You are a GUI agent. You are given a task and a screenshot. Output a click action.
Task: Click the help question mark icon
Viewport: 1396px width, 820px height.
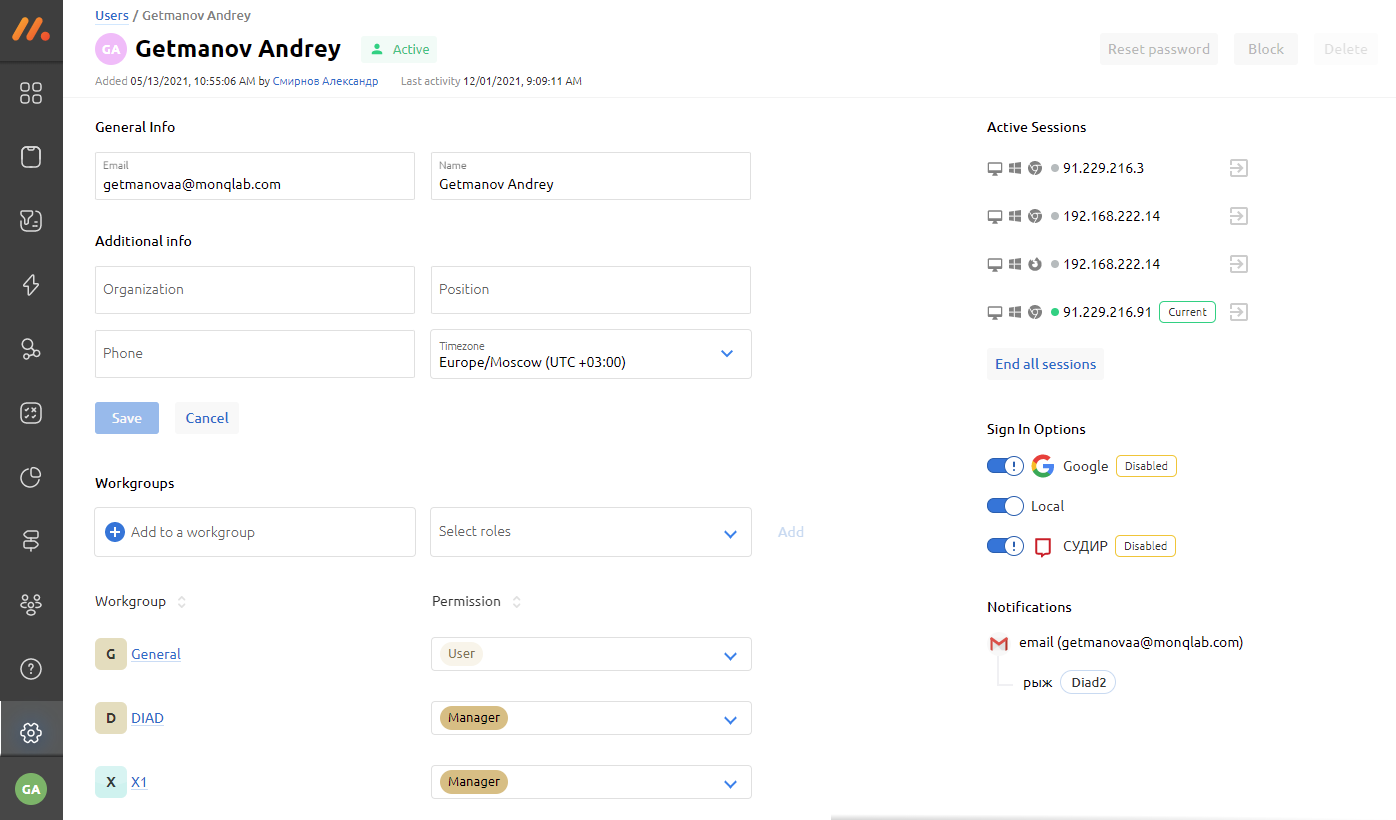tap(31, 668)
